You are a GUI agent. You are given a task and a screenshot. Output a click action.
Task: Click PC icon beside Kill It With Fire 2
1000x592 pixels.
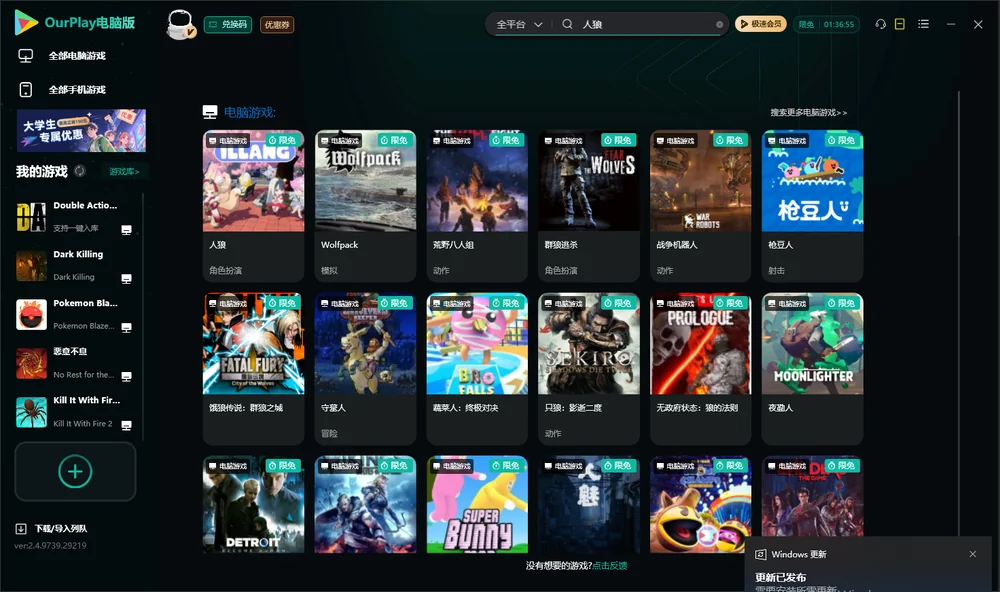126,426
